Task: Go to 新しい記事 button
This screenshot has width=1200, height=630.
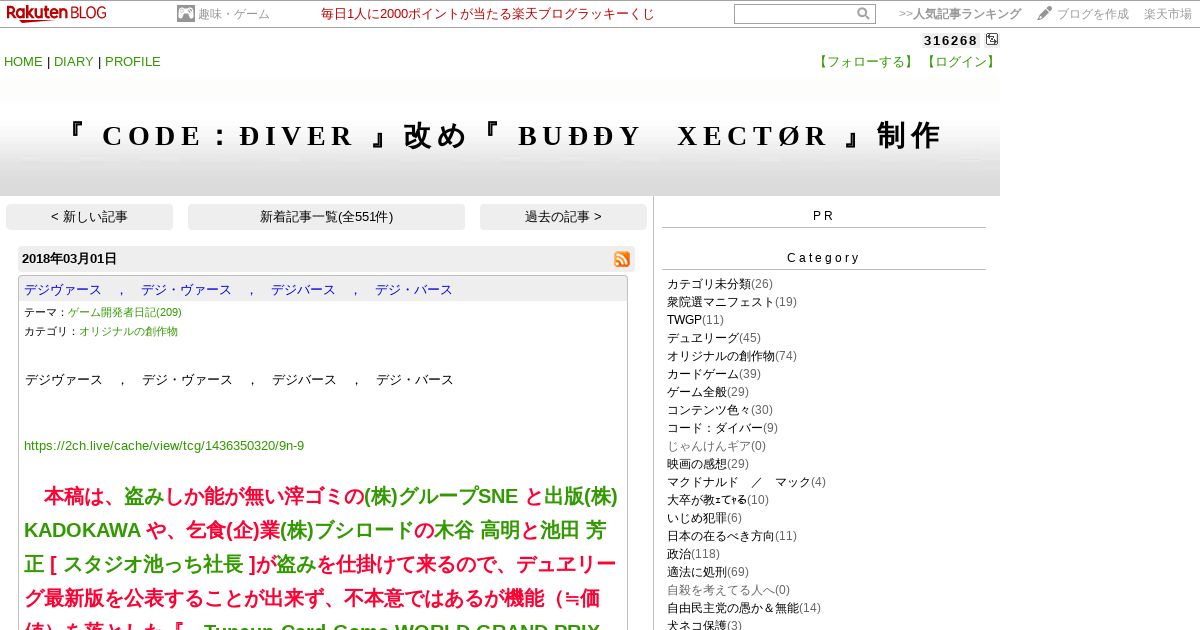Action: point(89,217)
